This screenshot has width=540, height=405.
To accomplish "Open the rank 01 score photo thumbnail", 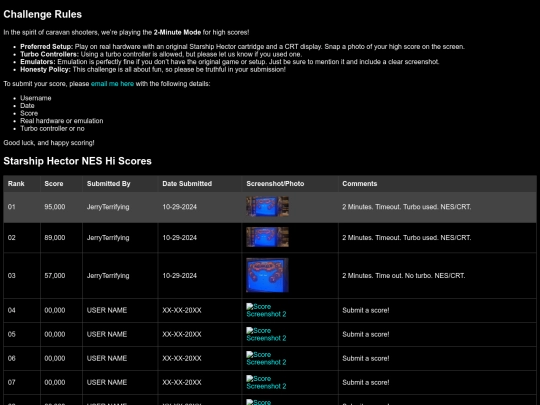I will (x=267, y=207).
